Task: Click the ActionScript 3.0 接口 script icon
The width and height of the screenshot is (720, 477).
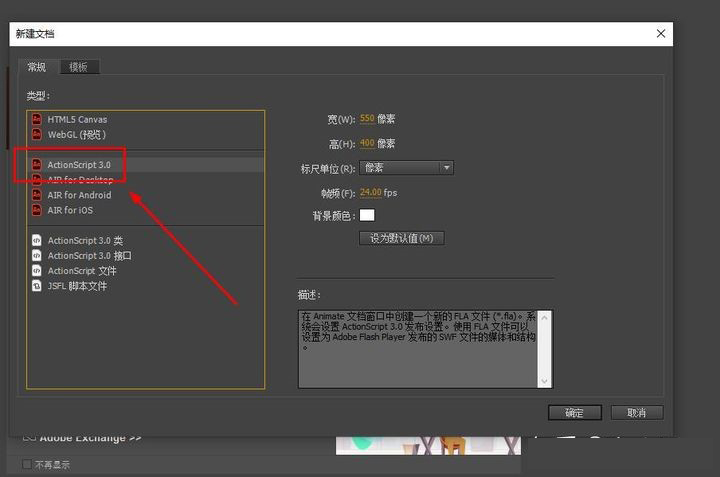Action: [37, 255]
